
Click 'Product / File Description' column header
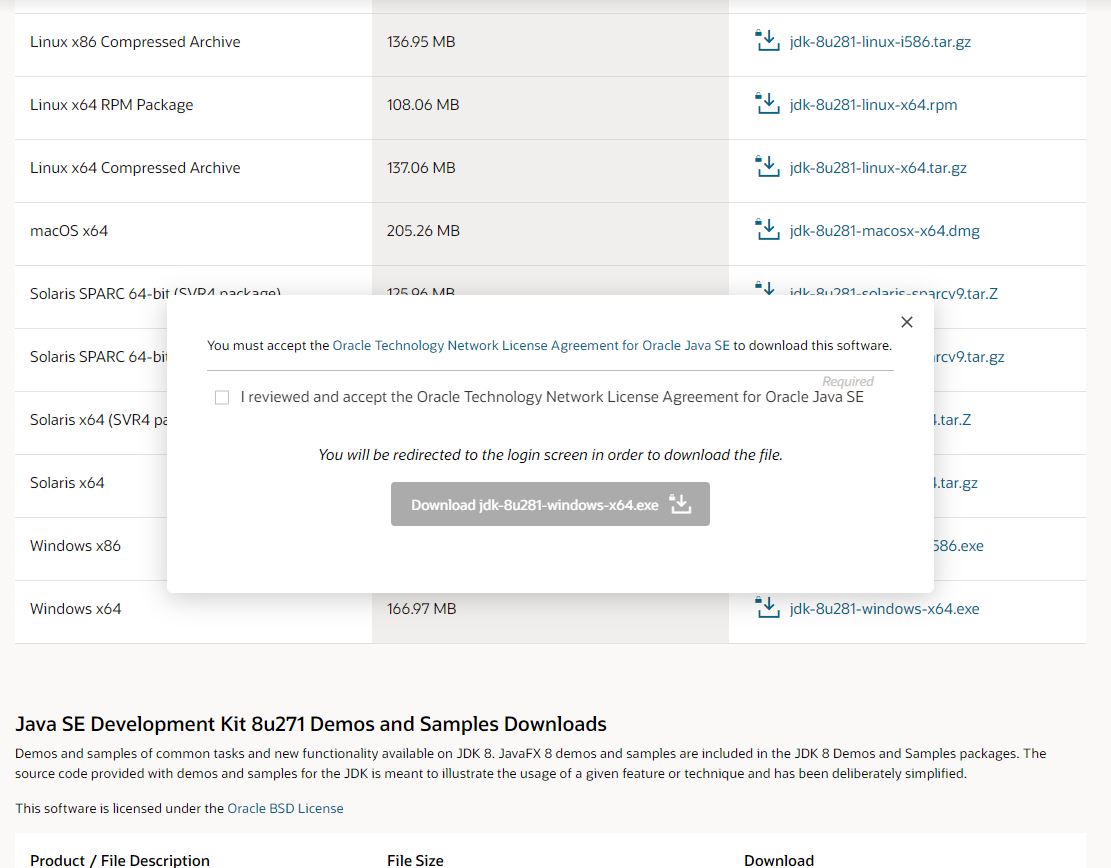pyautogui.click(x=120, y=860)
